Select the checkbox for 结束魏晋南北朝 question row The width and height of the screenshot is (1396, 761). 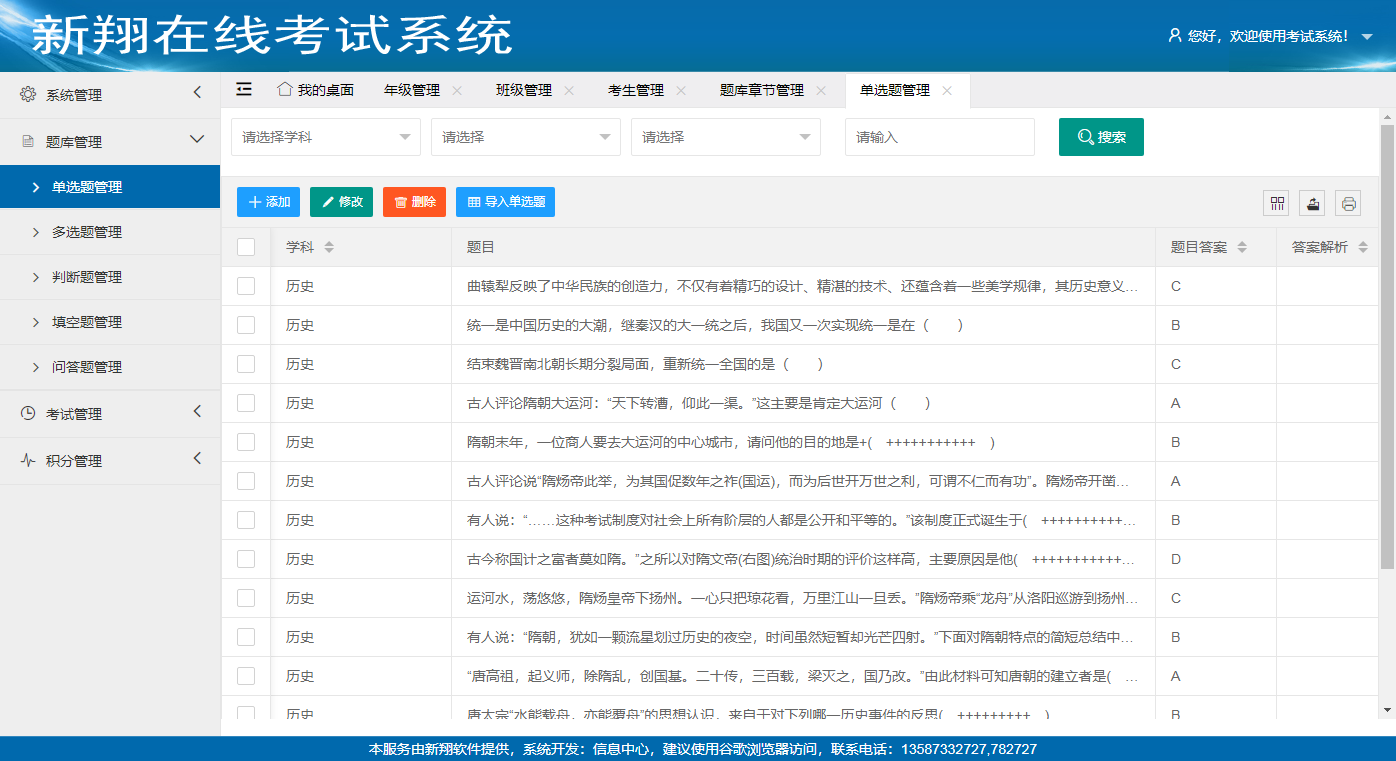(x=246, y=364)
